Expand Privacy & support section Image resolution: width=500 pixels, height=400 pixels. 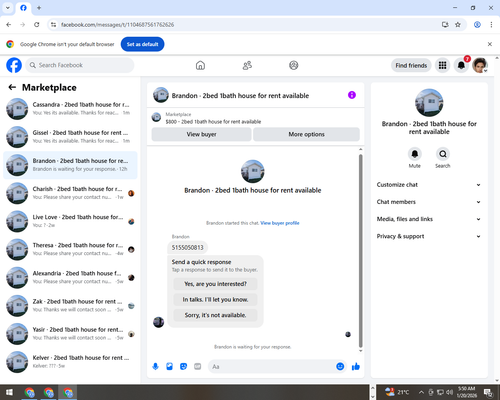click(x=429, y=236)
